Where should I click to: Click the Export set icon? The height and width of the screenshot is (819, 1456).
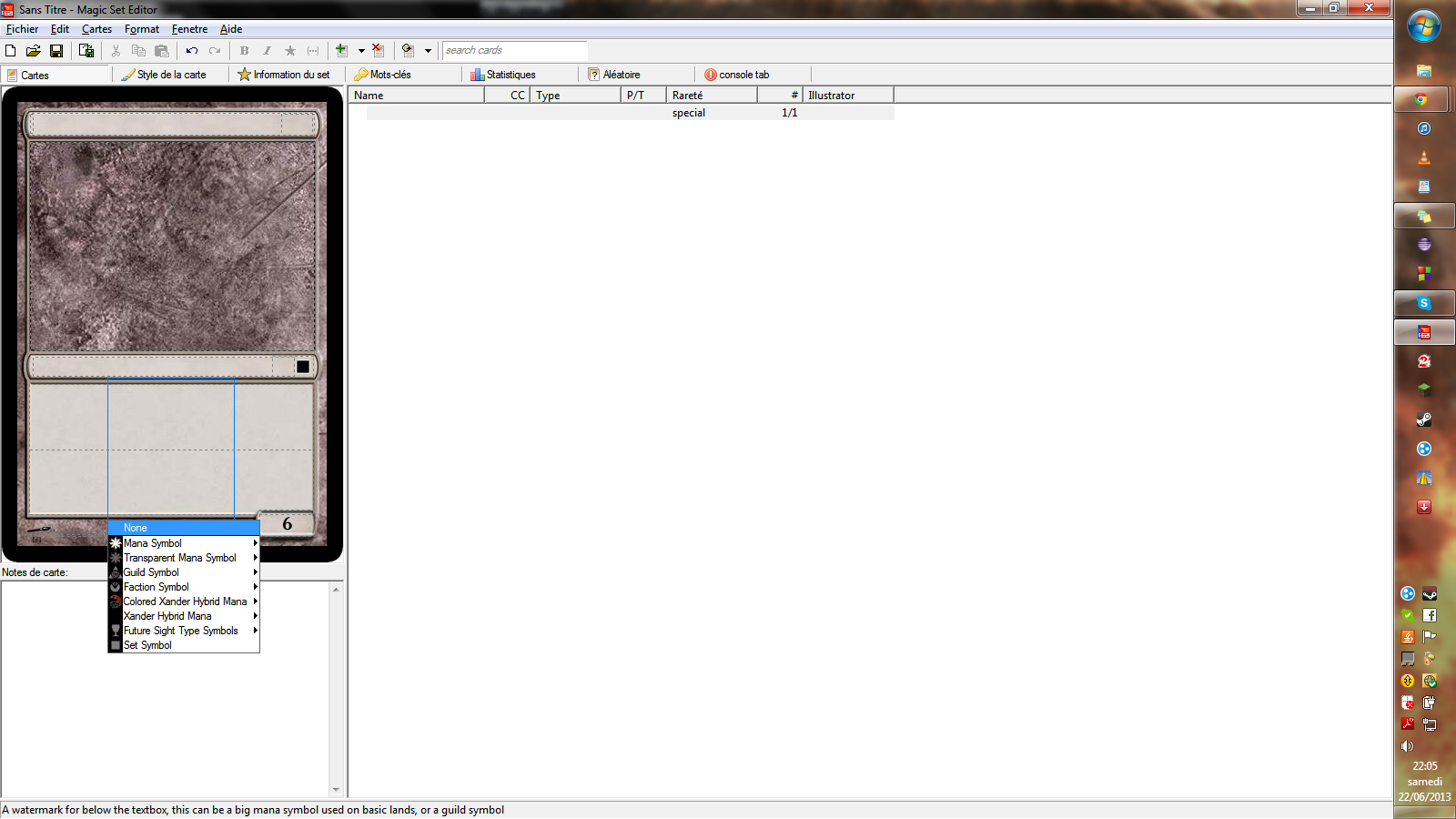click(x=86, y=51)
